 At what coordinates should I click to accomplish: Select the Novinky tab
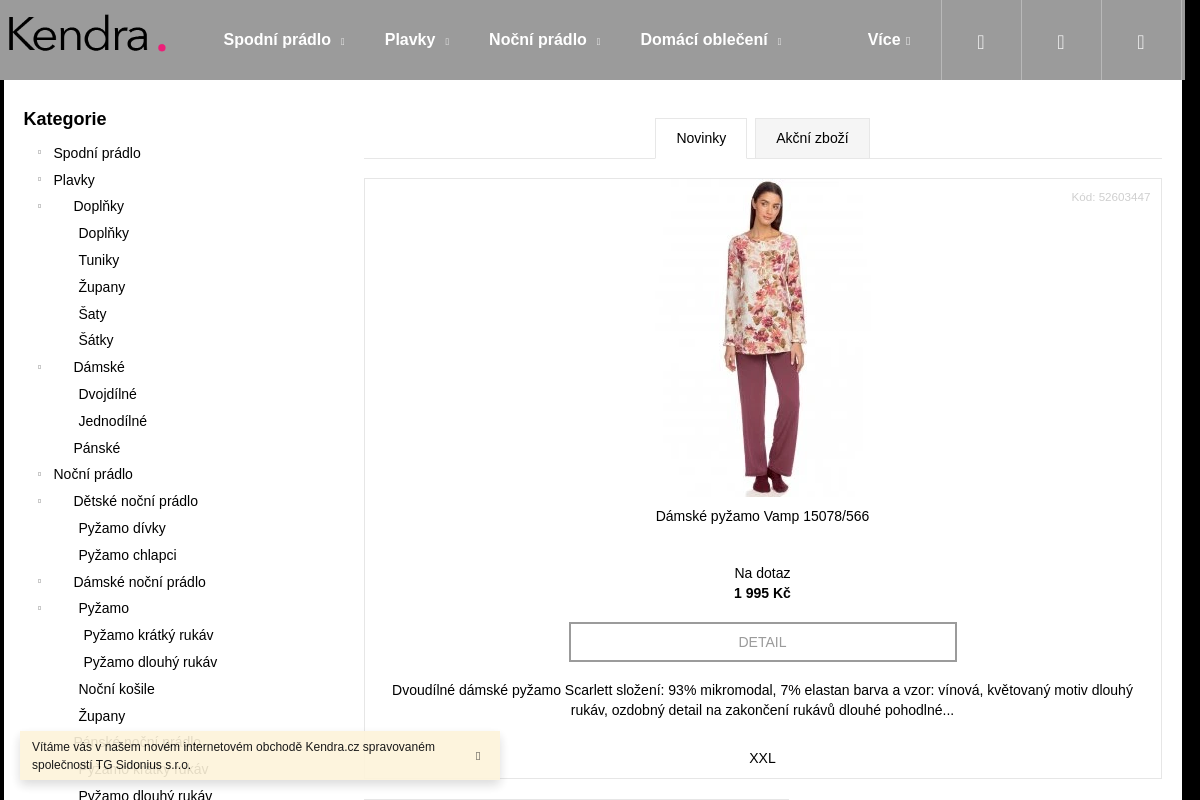click(x=701, y=138)
